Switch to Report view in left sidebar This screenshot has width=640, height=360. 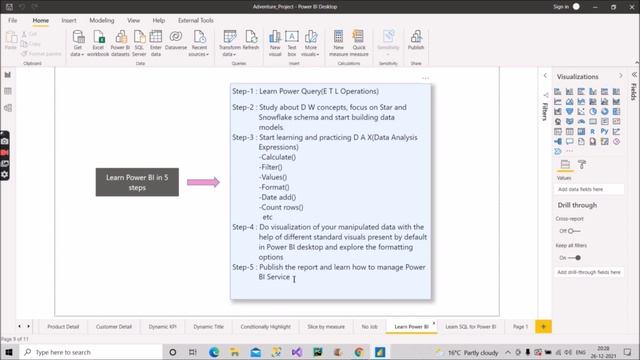click(8, 75)
